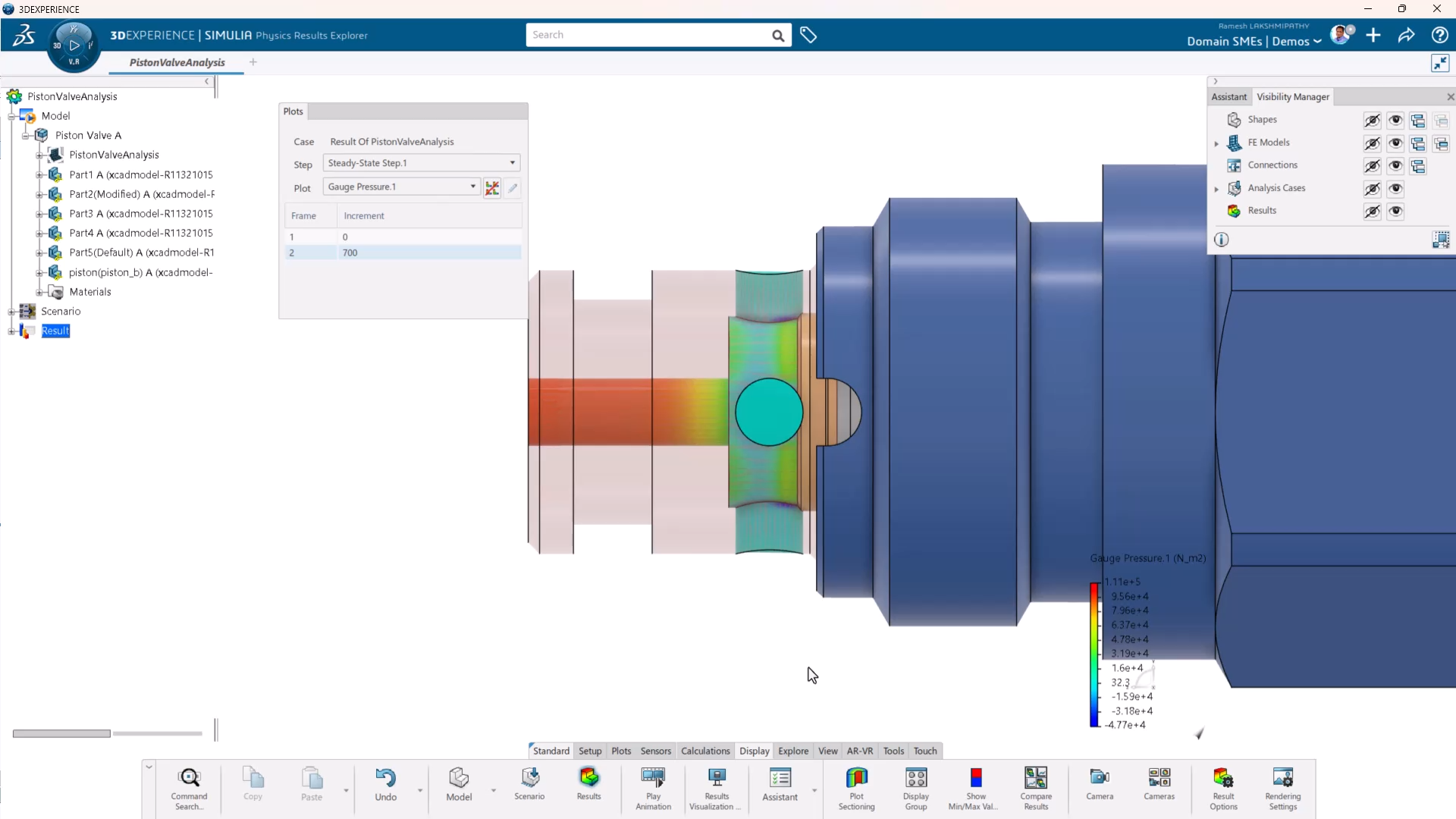Open the Step dropdown Steady-State Step.1
The width and height of the screenshot is (1456, 819).
pyautogui.click(x=422, y=163)
